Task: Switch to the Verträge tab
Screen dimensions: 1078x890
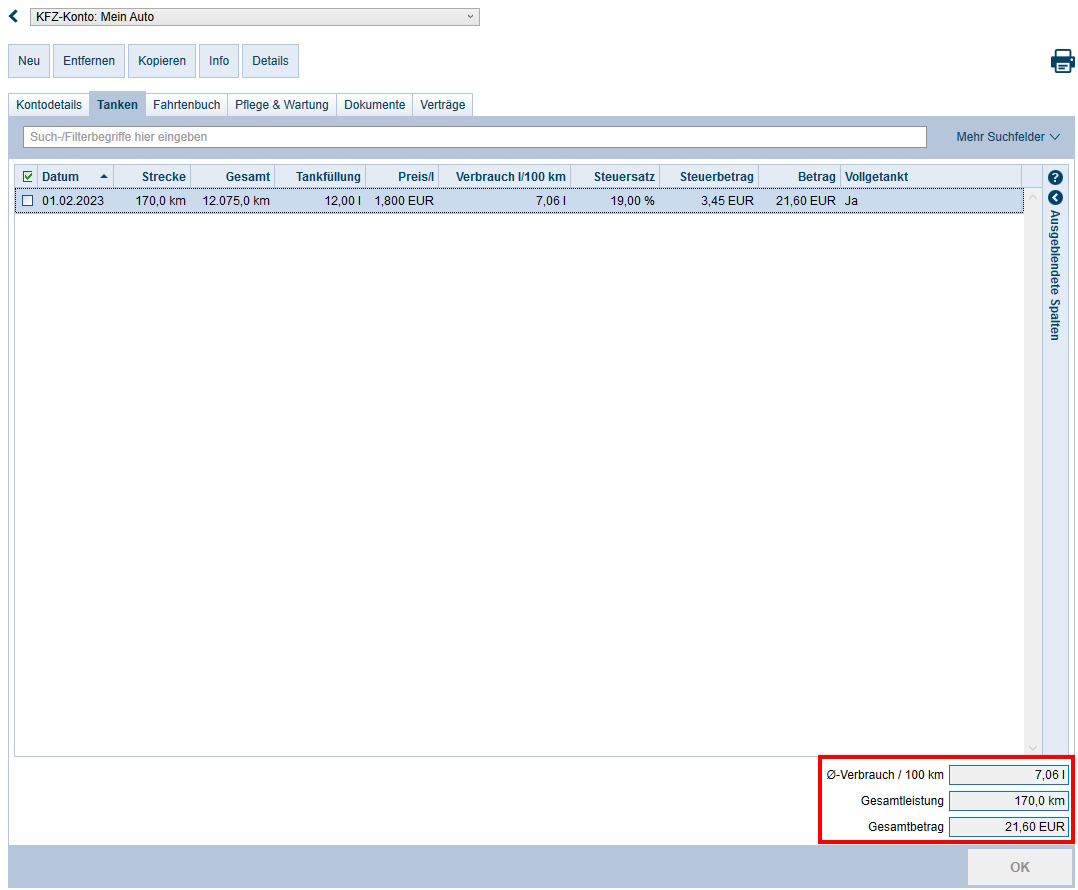Action: click(443, 104)
